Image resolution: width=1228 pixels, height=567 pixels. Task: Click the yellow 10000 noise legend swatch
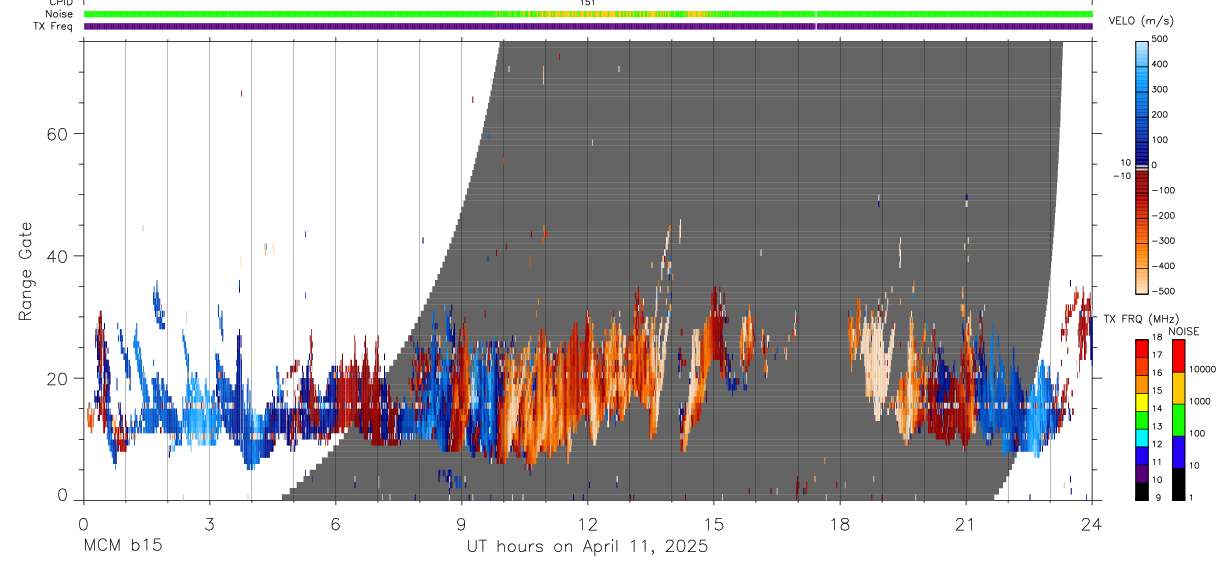tap(1177, 387)
